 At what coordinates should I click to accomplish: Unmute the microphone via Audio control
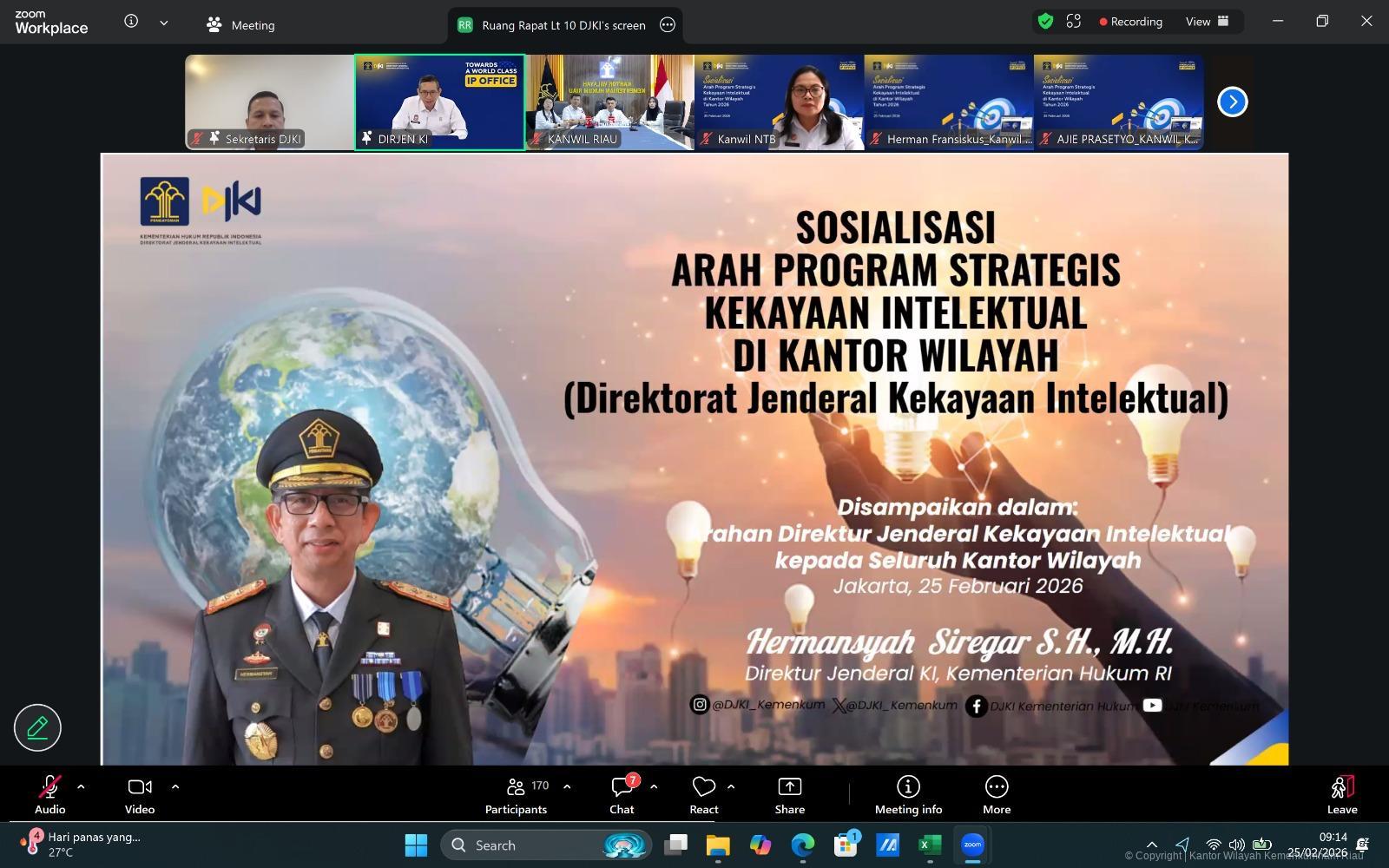[x=49, y=792]
